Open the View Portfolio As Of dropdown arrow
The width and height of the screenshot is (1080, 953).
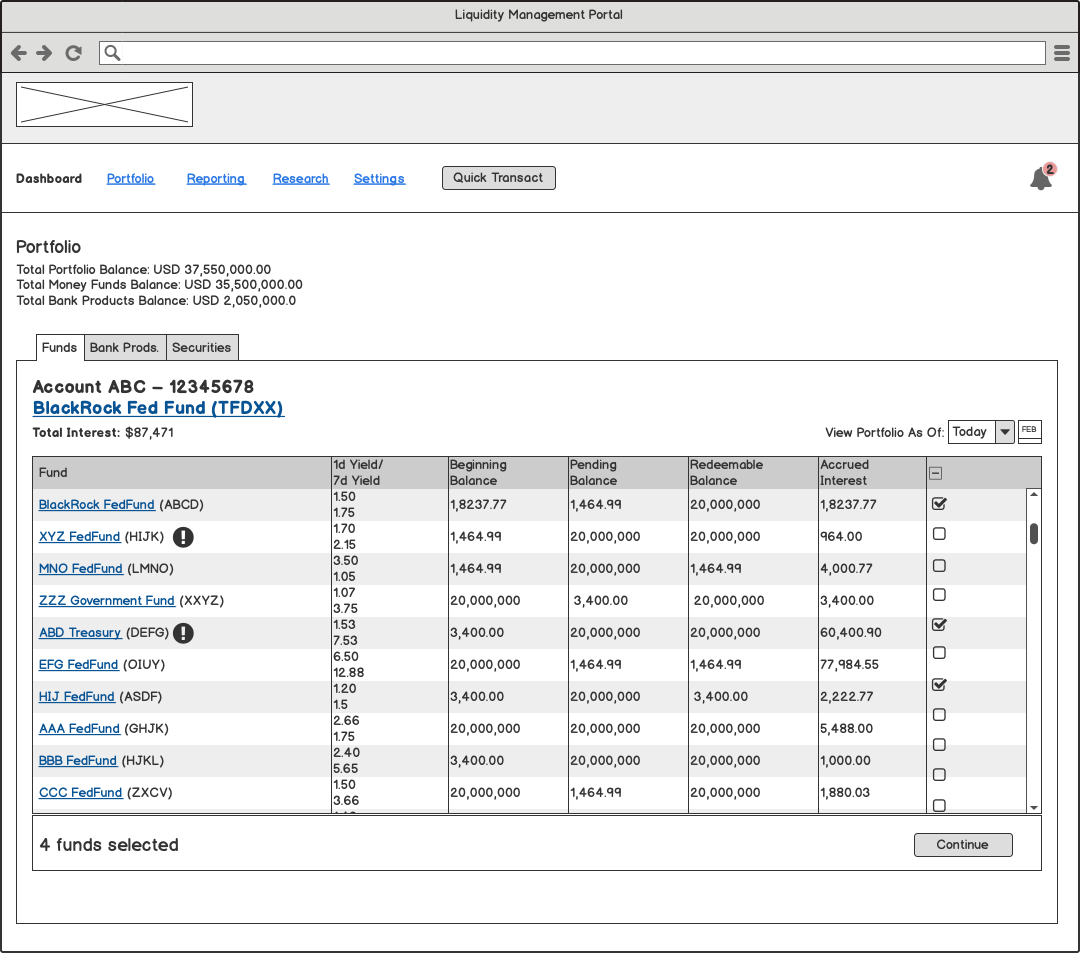1005,432
